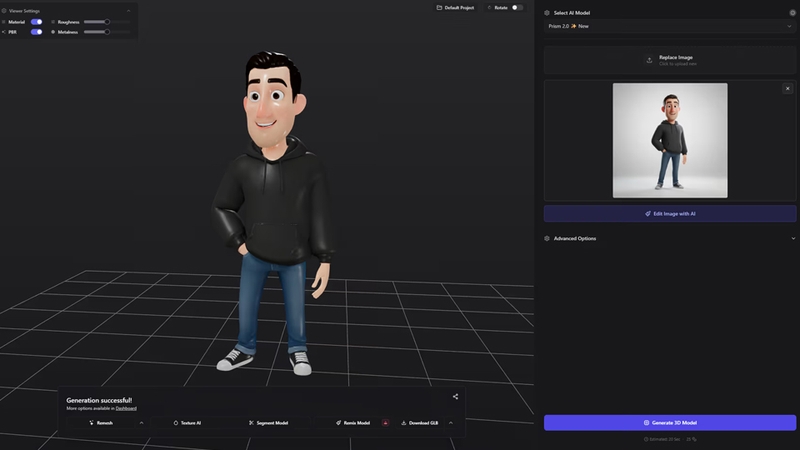This screenshot has height=450, width=800.
Task: Click the icon on Edit Image with AI
Action: pyautogui.click(x=648, y=214)
